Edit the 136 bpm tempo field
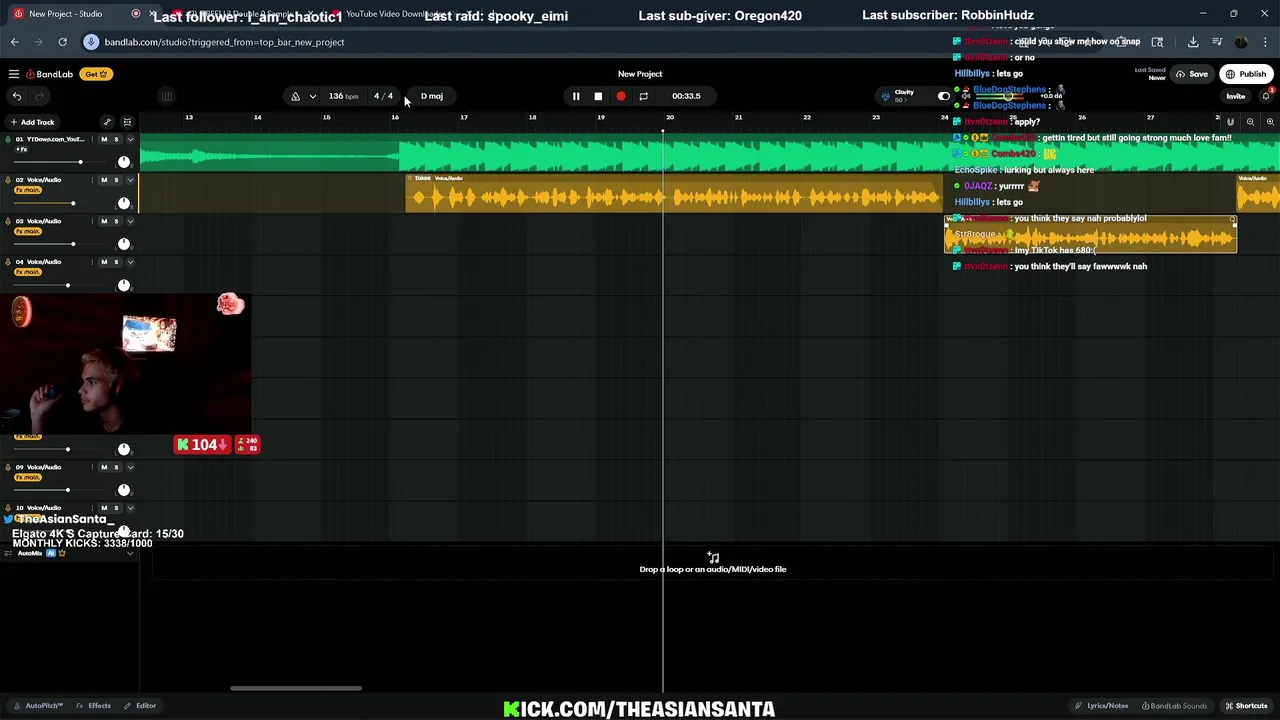 (x=343, y=96)
